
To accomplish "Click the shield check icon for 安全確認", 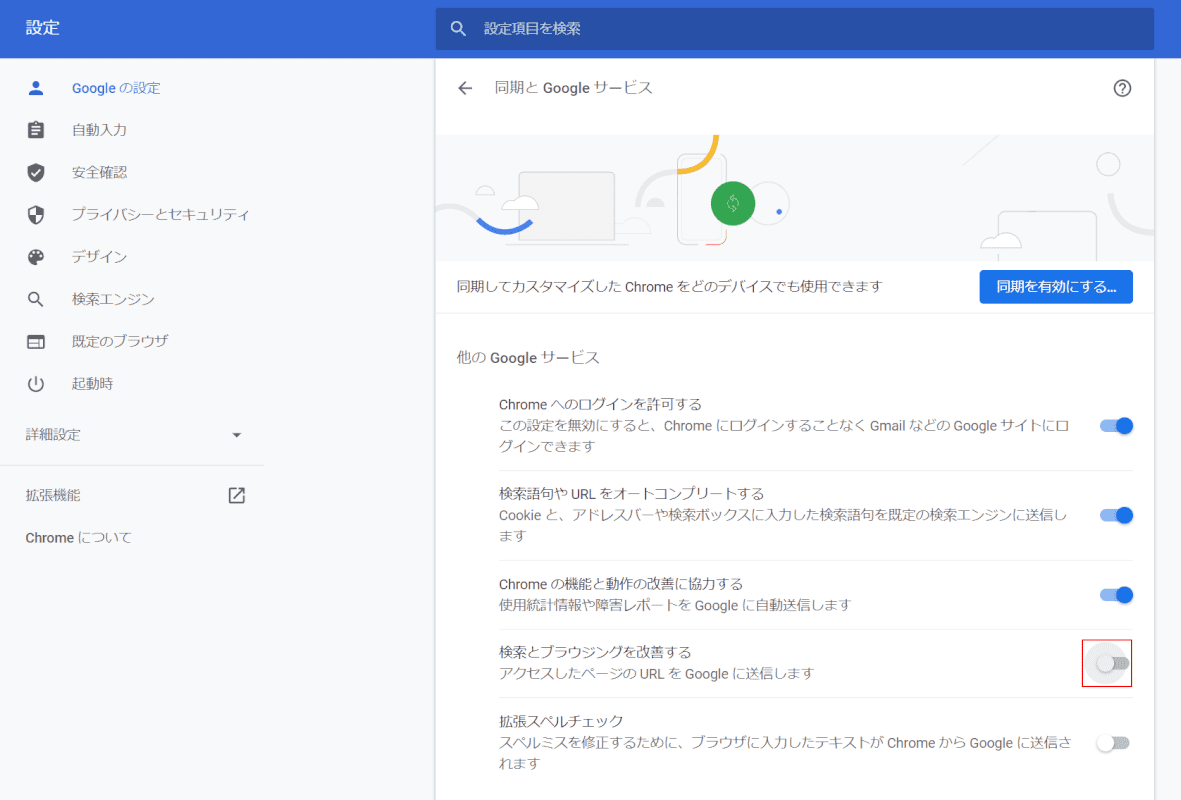I will tap(35, 173).
